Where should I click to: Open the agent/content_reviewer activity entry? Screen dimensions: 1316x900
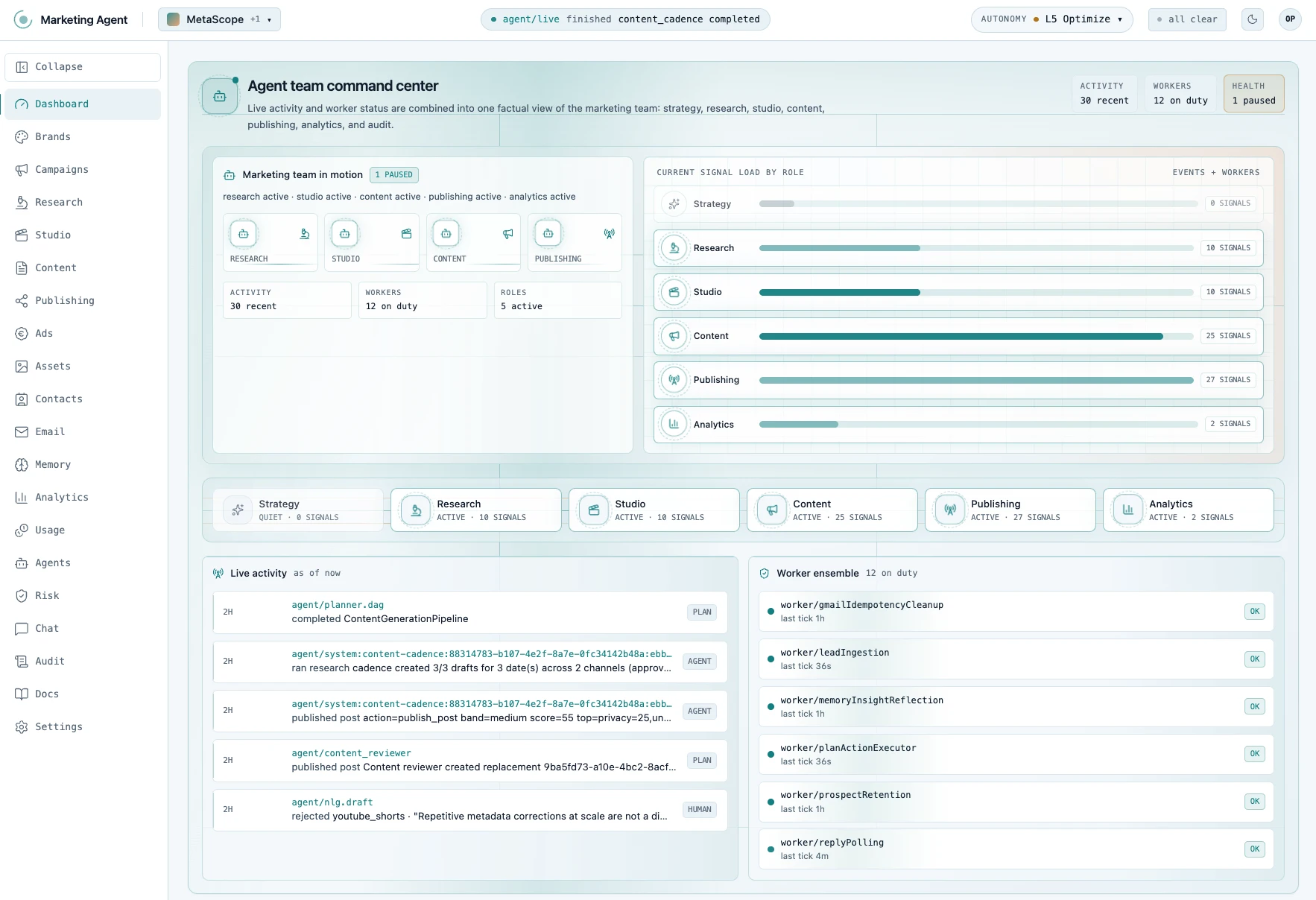[x=470, y=761]
